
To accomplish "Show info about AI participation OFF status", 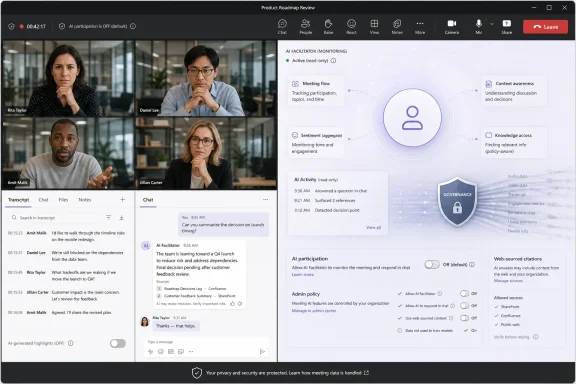I will [x=133, y=26].
